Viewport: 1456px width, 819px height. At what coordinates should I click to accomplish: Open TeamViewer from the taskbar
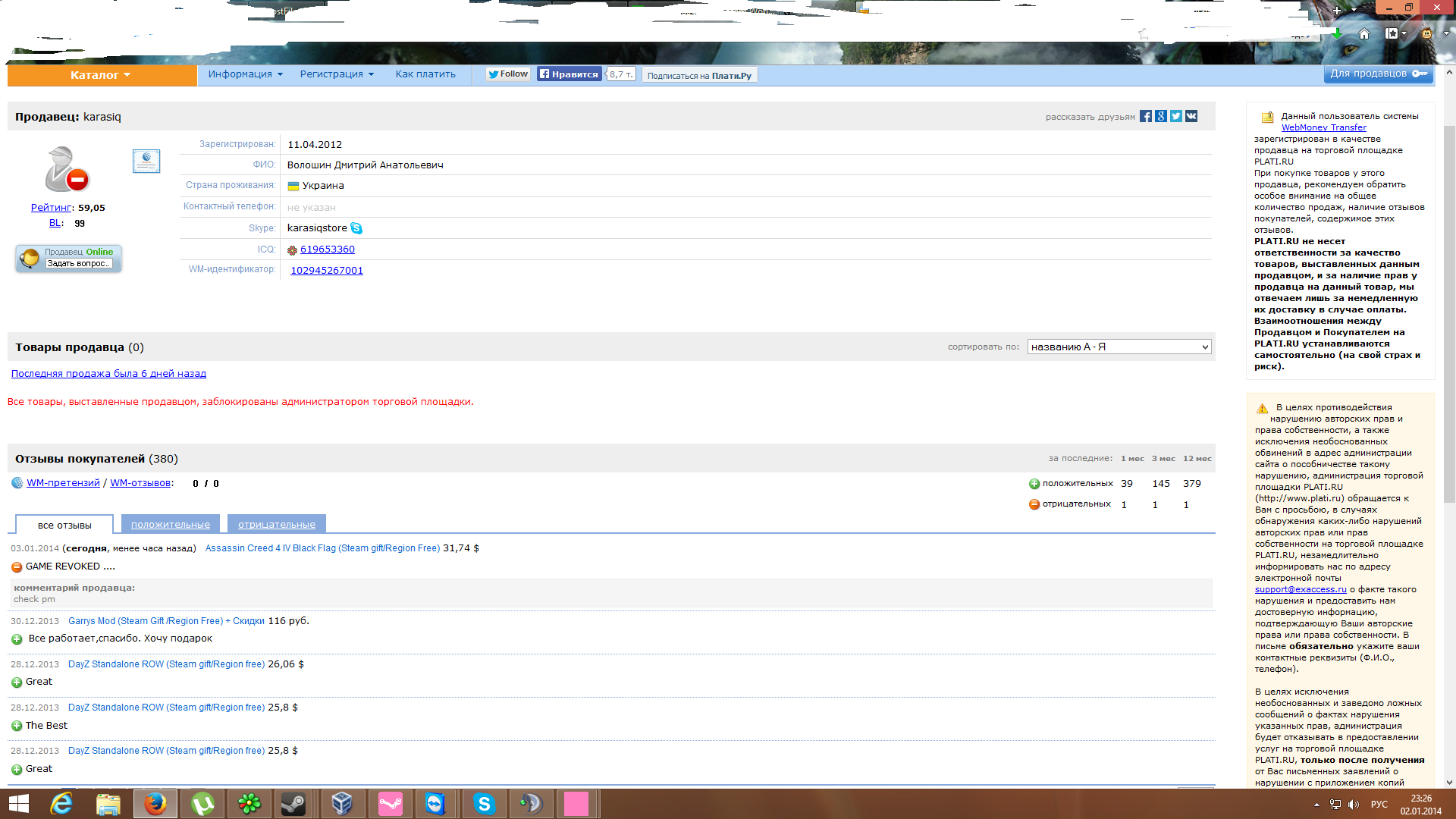pos(436,804)
